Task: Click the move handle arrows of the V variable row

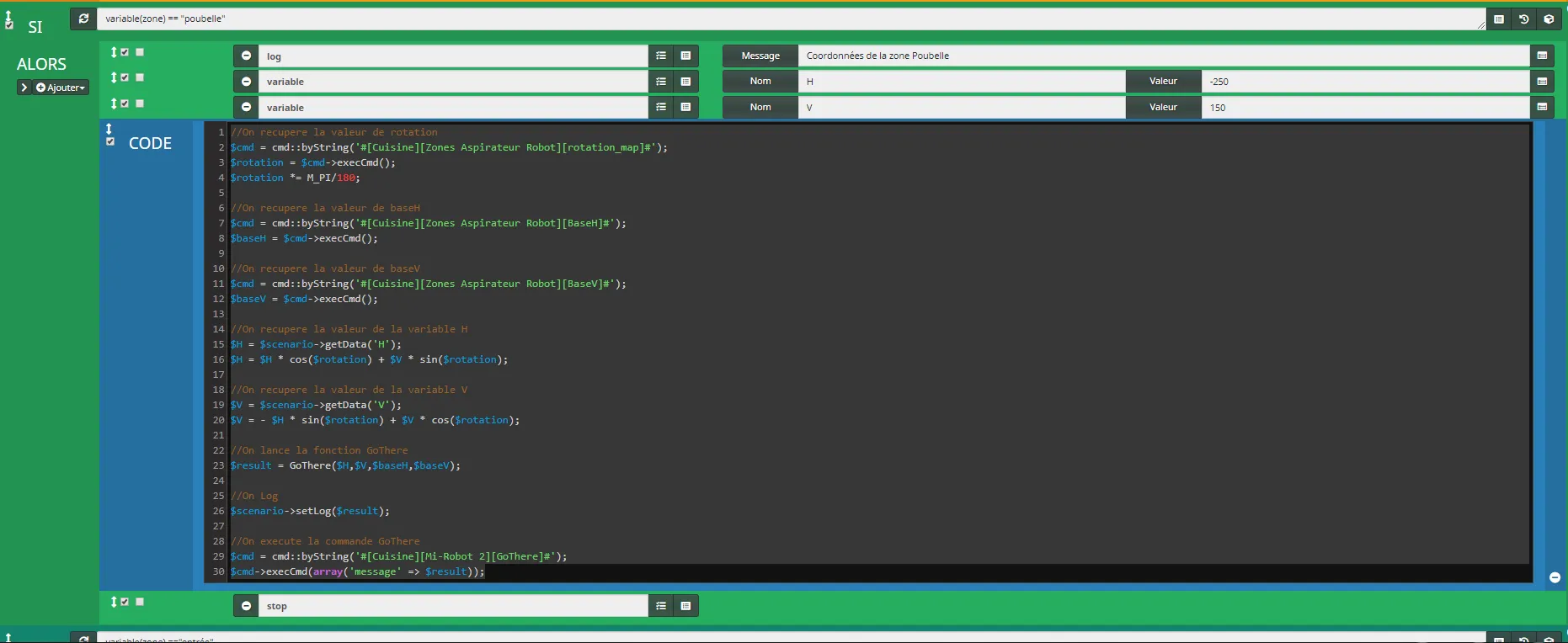Action: (x=114, y=104)
